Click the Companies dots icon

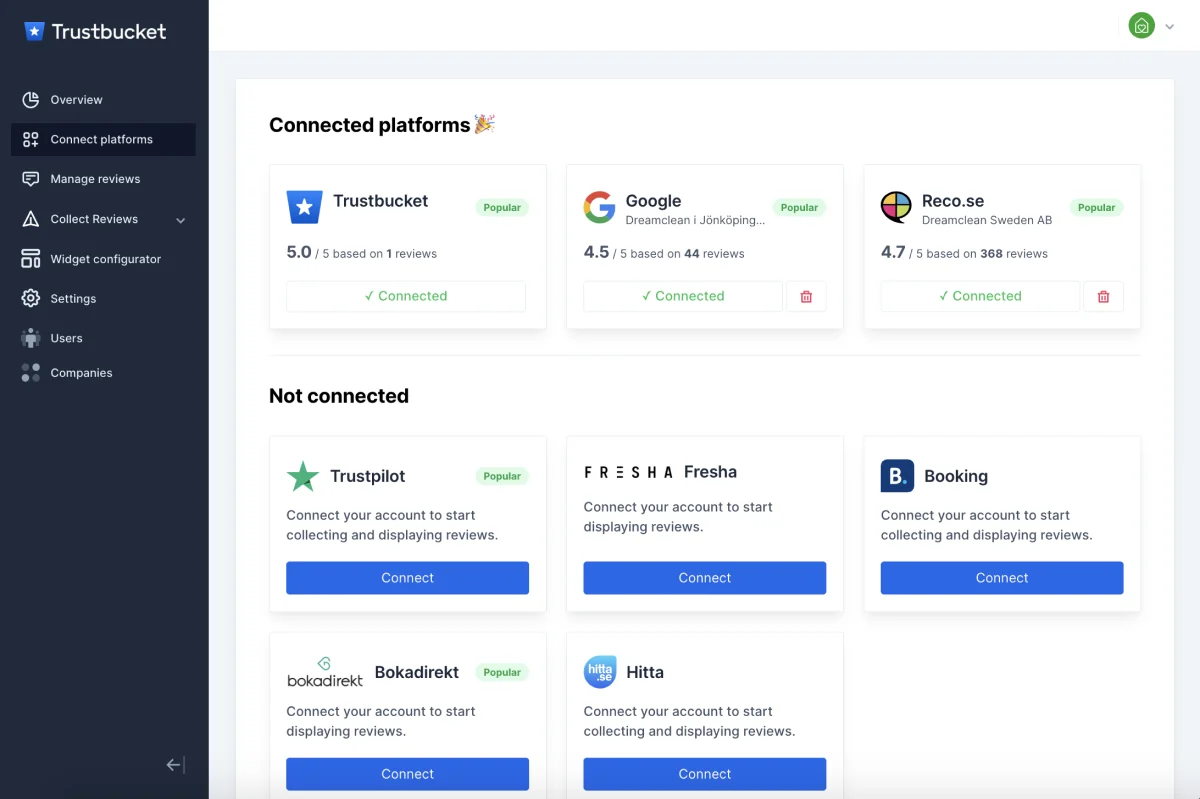coord(31,373)
